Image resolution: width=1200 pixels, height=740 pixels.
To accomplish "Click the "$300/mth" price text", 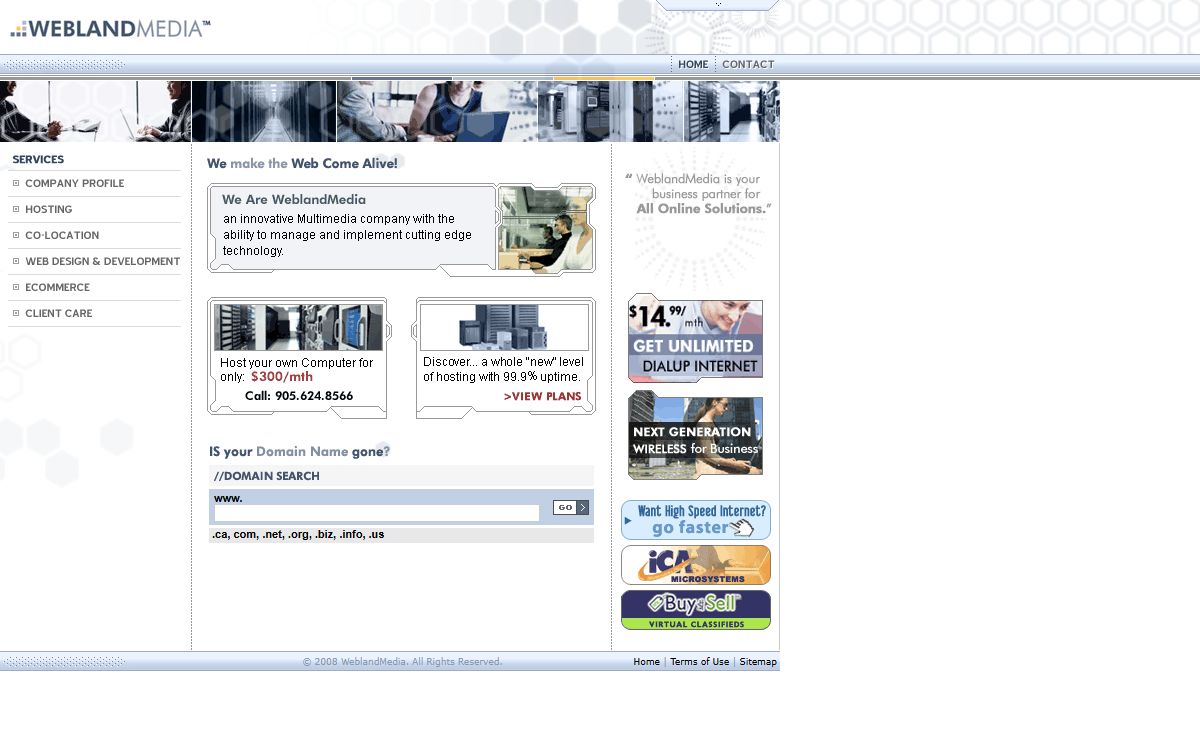I will 282,377.
